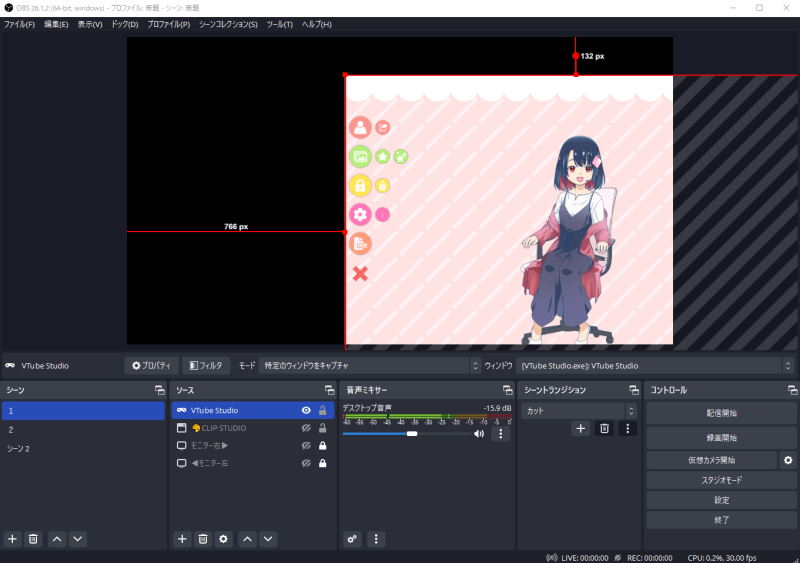Select シーン 2 in Scenes list
Image resolution: width=800 pixels, height=563 pixels.
click(x=83, y=449)
